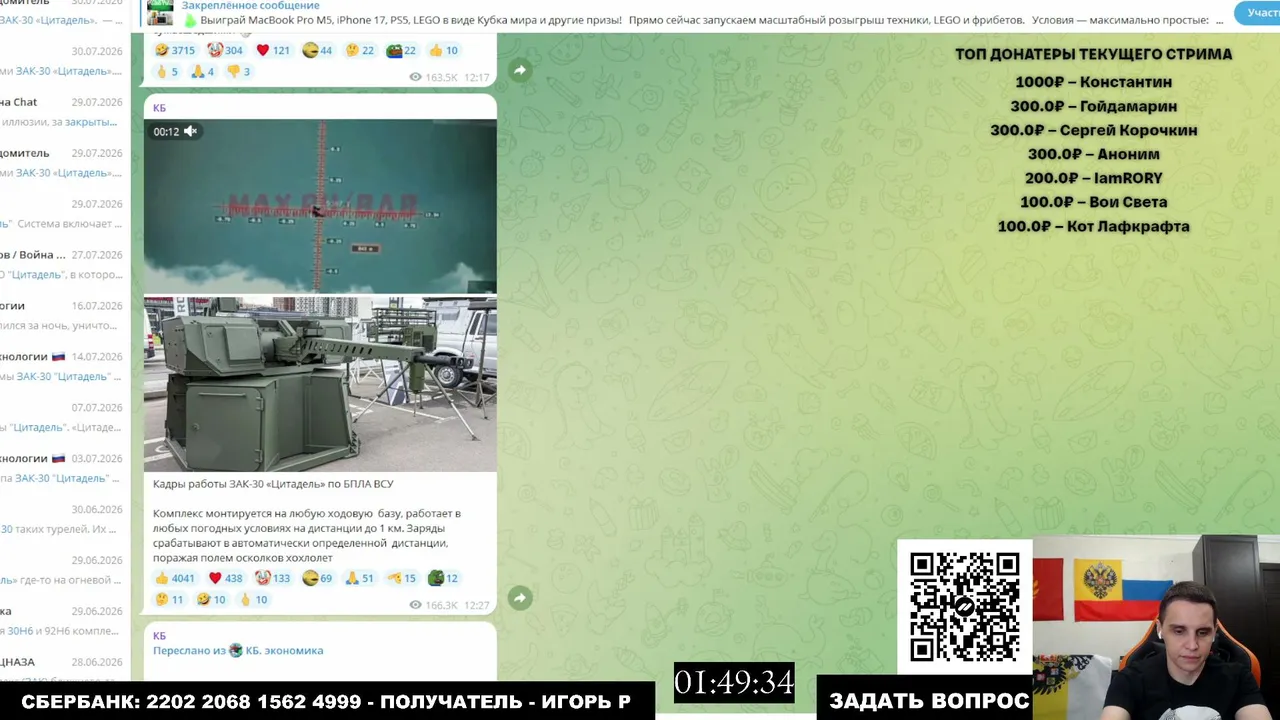The image size is (1280, 720).
Task: Open КБ sender name above the video
Action: click(160, 108)
